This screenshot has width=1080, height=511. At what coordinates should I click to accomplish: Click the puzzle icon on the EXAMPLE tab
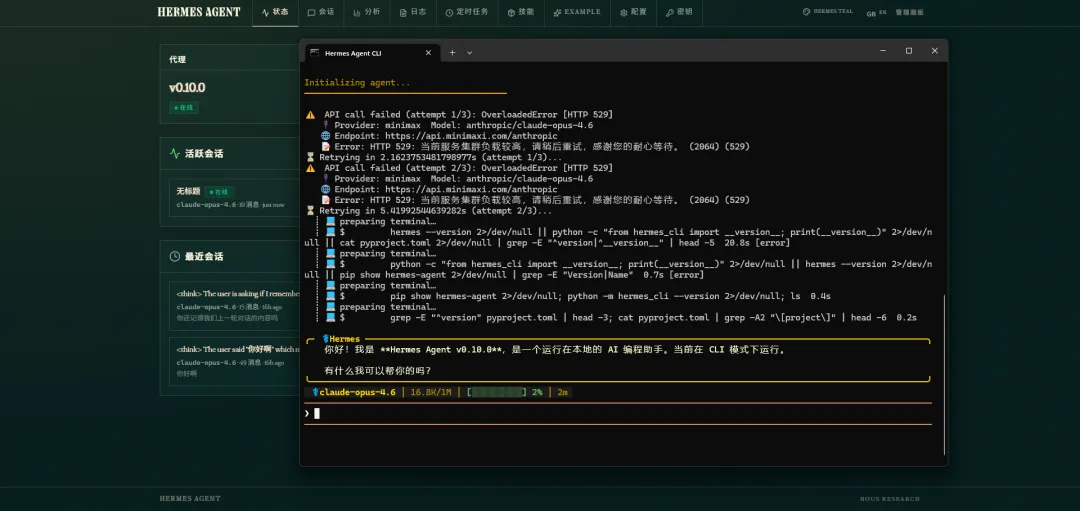557,12
